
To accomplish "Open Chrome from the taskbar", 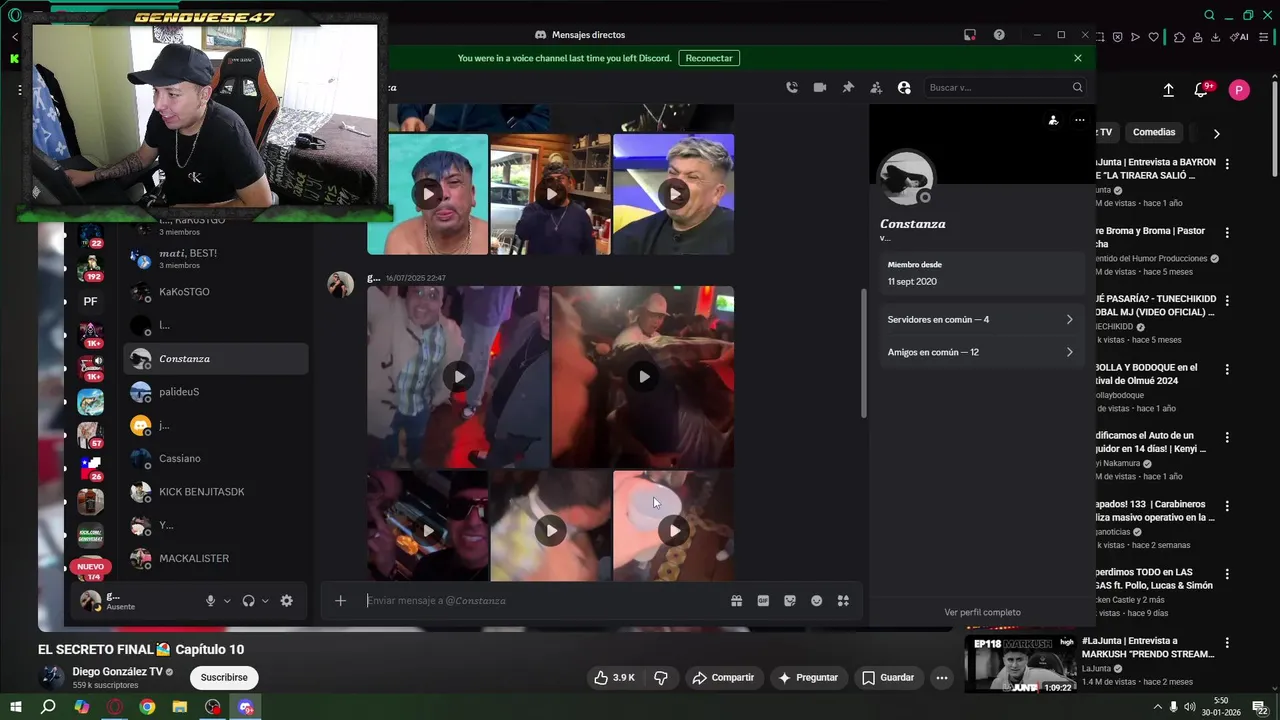I will [147, 707].
